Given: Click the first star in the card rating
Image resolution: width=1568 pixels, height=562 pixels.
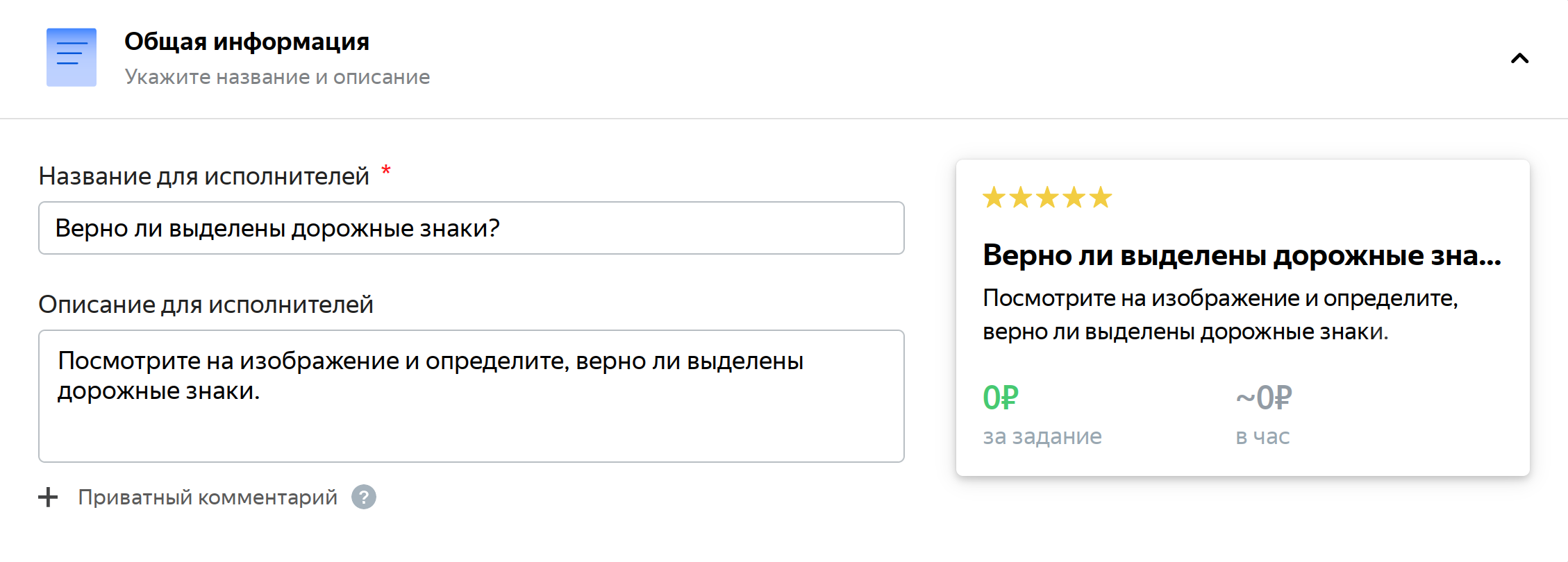Looking at the screenshot, I should [994, 198].
